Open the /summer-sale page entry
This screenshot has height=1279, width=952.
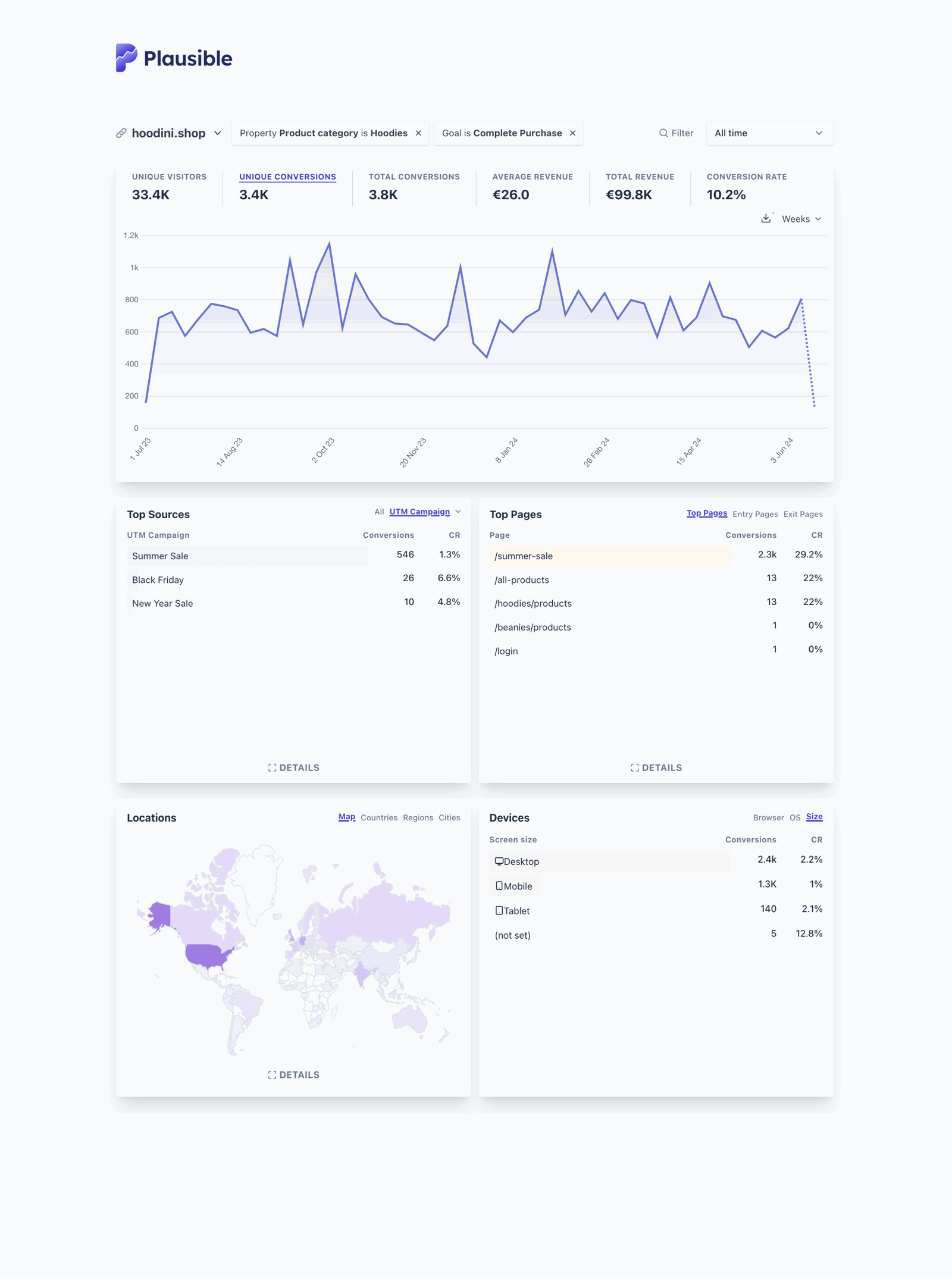click(522, 556)
